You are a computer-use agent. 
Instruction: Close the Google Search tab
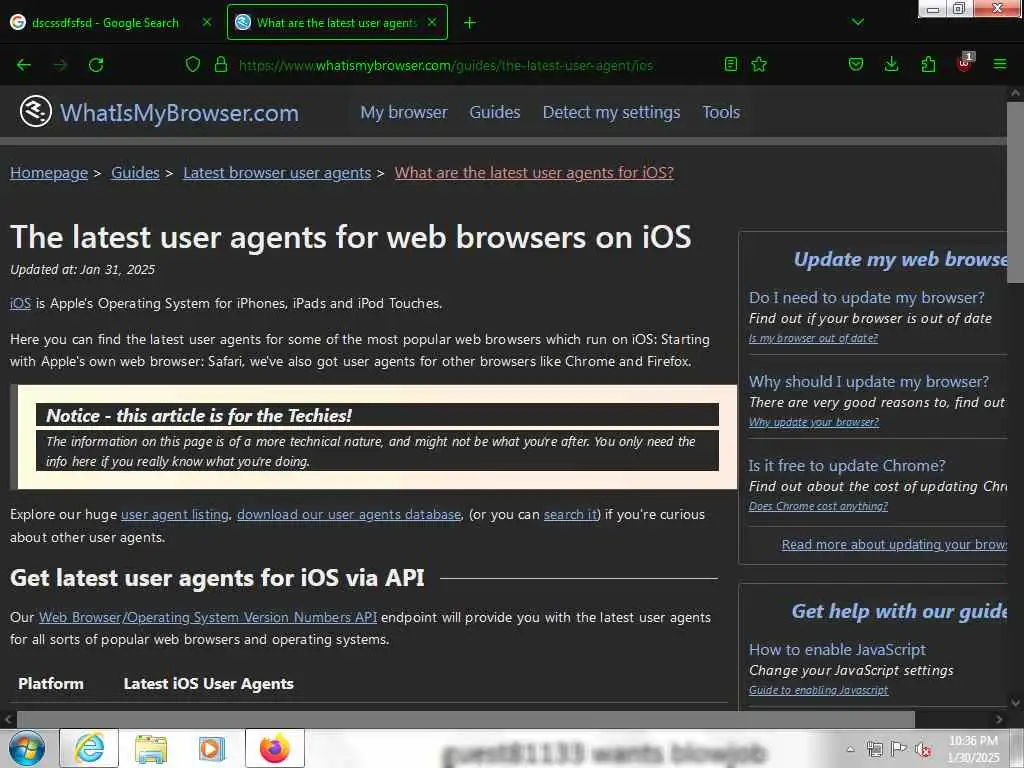207,22
